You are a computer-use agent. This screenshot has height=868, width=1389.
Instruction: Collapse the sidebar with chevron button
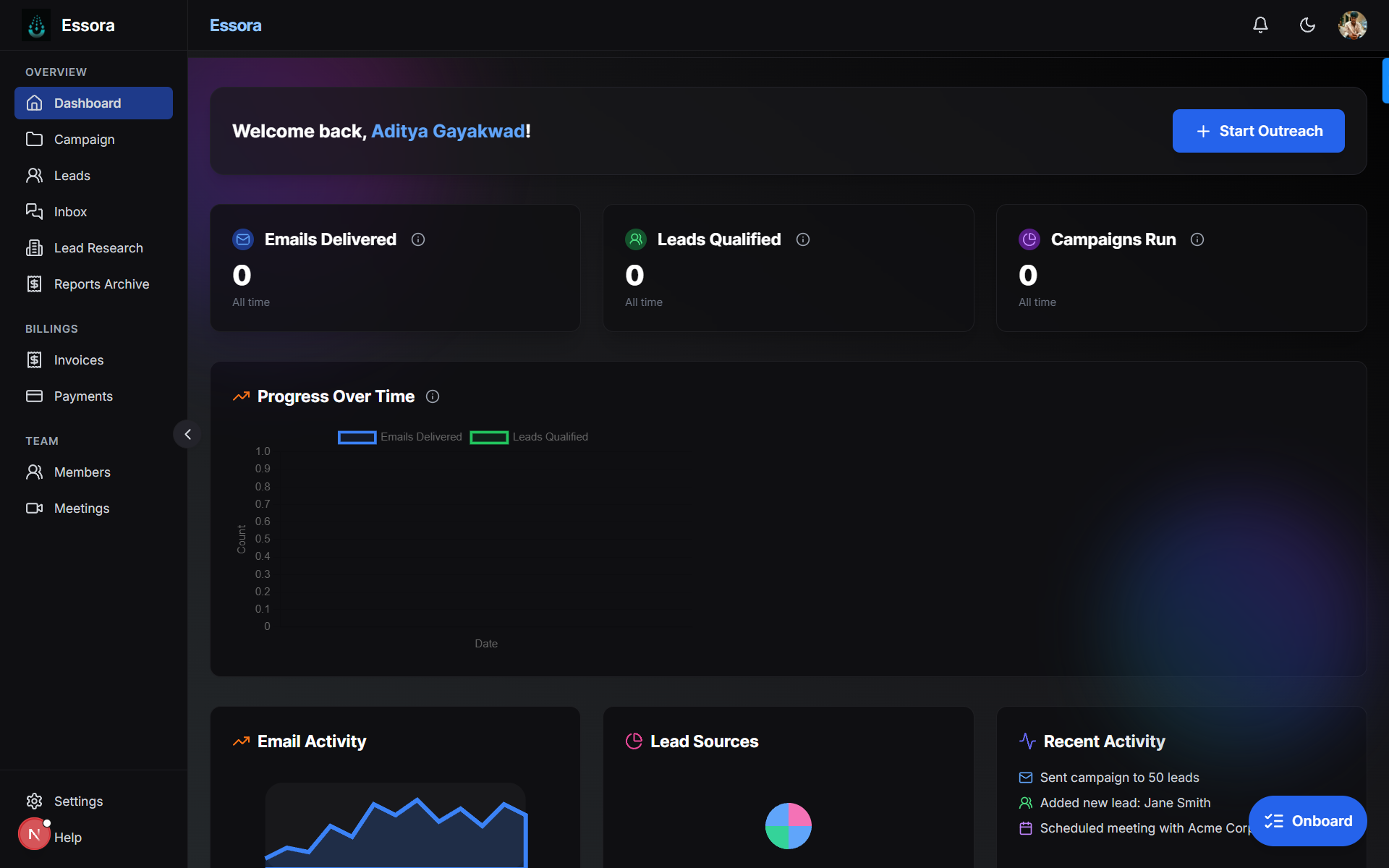pyautogui.click(x=187, y=434)
